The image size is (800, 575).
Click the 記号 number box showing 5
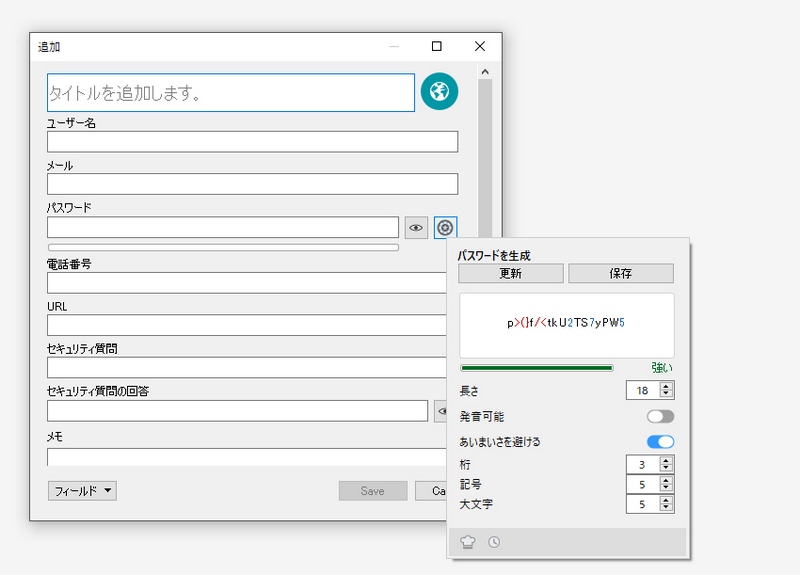(x=642, y=484)
